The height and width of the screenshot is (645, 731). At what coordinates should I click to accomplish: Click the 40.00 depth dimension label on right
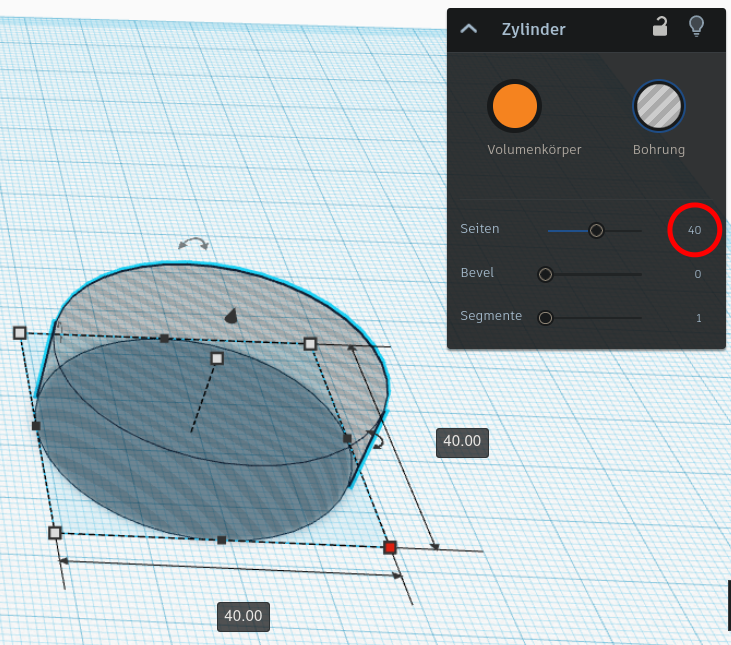click(x=462, y=441)
